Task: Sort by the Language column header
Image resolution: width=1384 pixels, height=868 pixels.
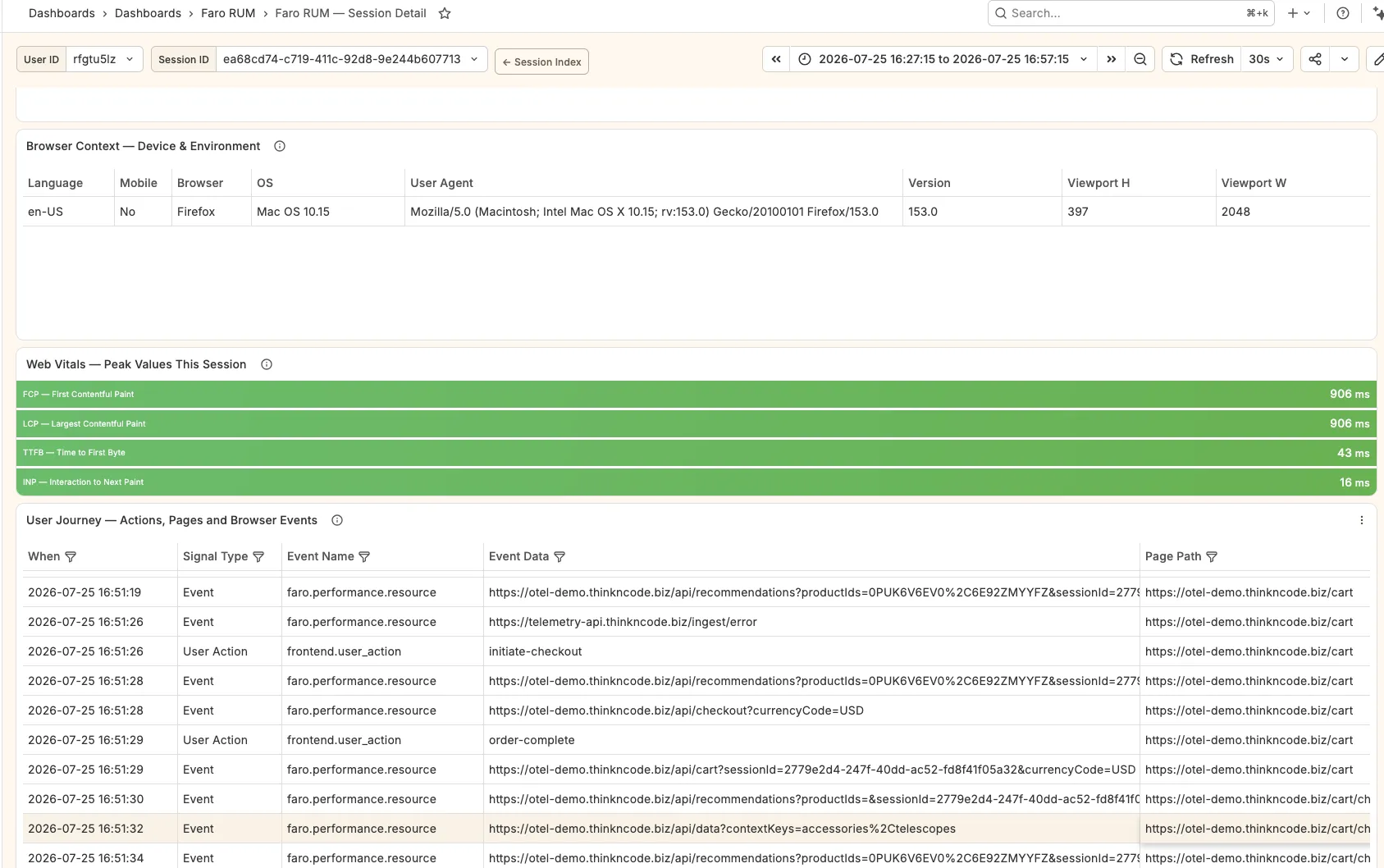Action: click(x=55, y=183)
